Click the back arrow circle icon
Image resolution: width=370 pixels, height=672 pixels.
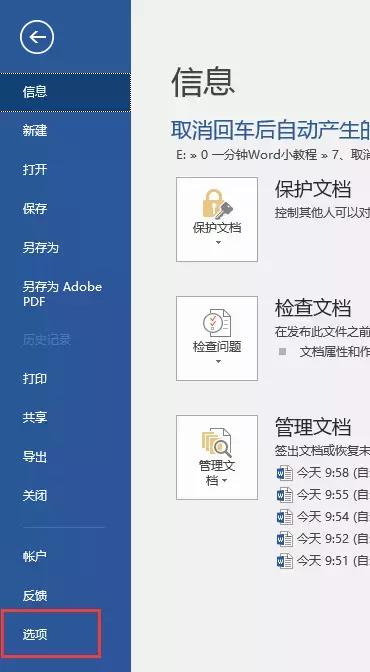click(37, 37)
